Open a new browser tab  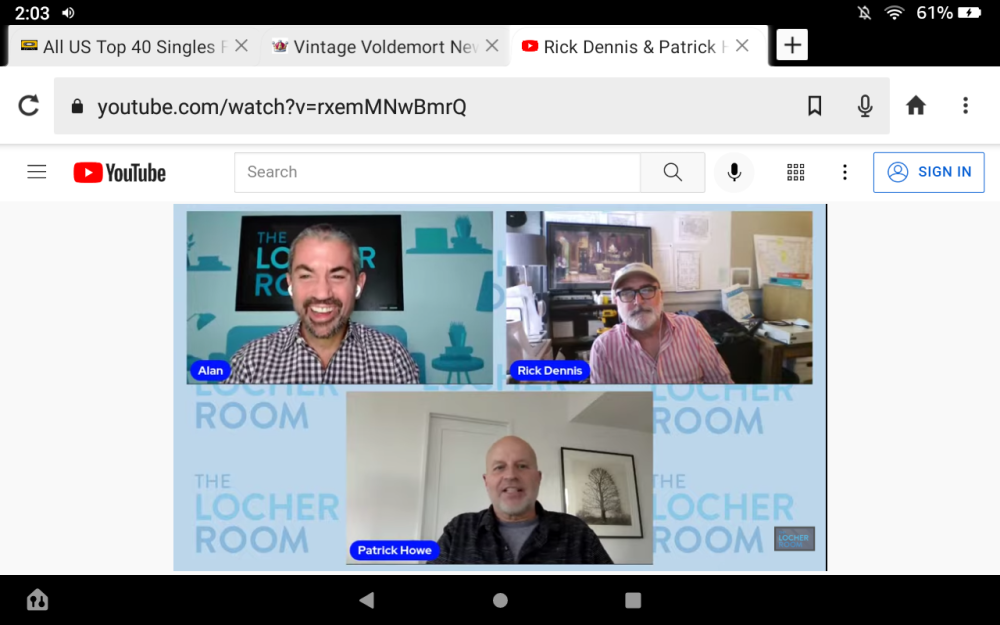pos(792,45)
